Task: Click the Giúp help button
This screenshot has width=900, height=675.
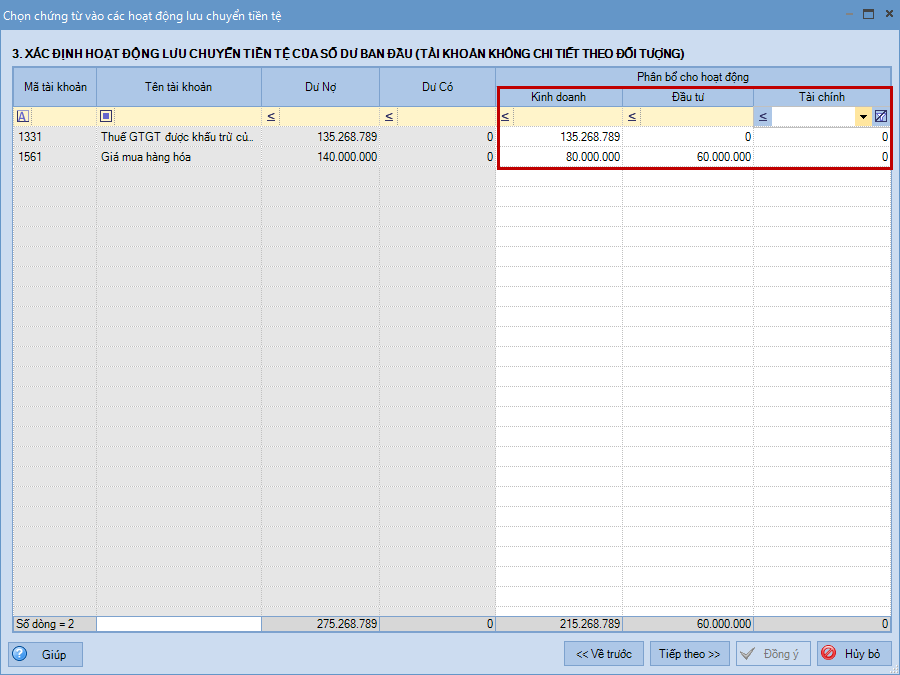Action: point(45,654)
